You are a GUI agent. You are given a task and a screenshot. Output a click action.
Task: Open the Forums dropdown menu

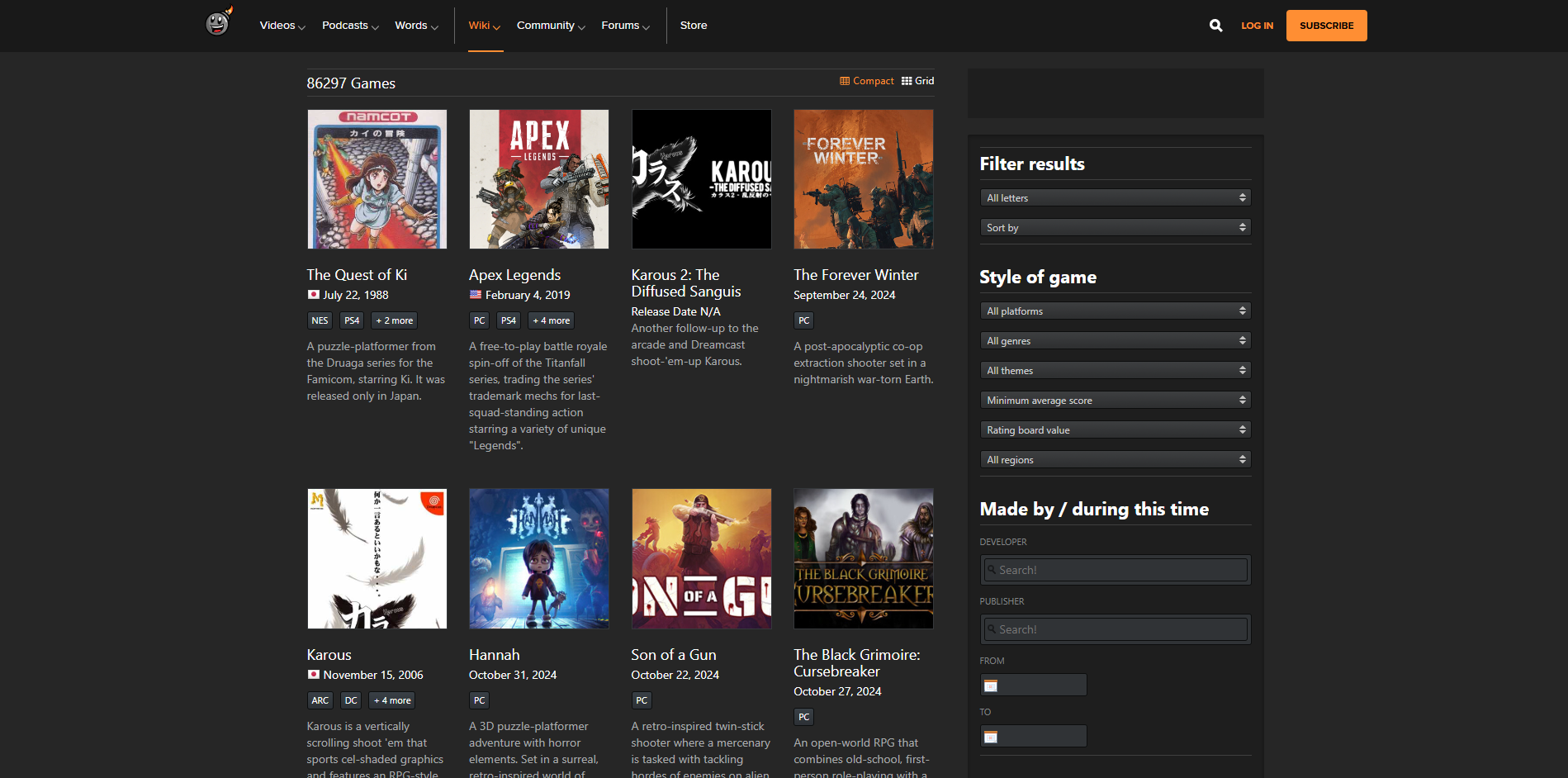pyautogui.click(x=625, y=26)
